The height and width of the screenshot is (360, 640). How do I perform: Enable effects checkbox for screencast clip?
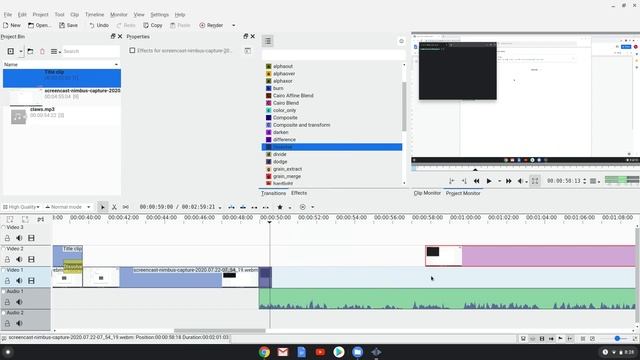click(132, 50)
